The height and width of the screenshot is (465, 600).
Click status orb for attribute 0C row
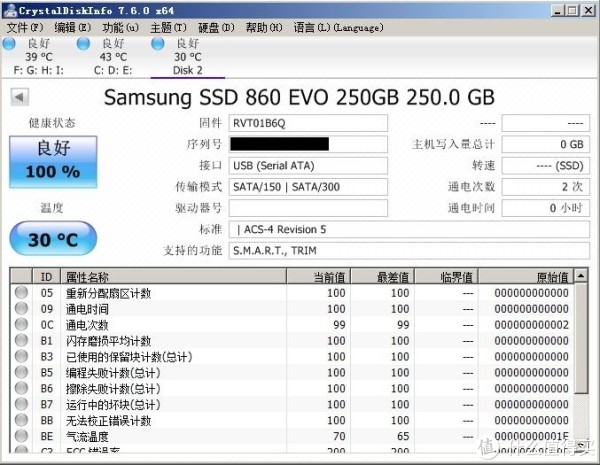pyautogui.click(x=21, y=325)
